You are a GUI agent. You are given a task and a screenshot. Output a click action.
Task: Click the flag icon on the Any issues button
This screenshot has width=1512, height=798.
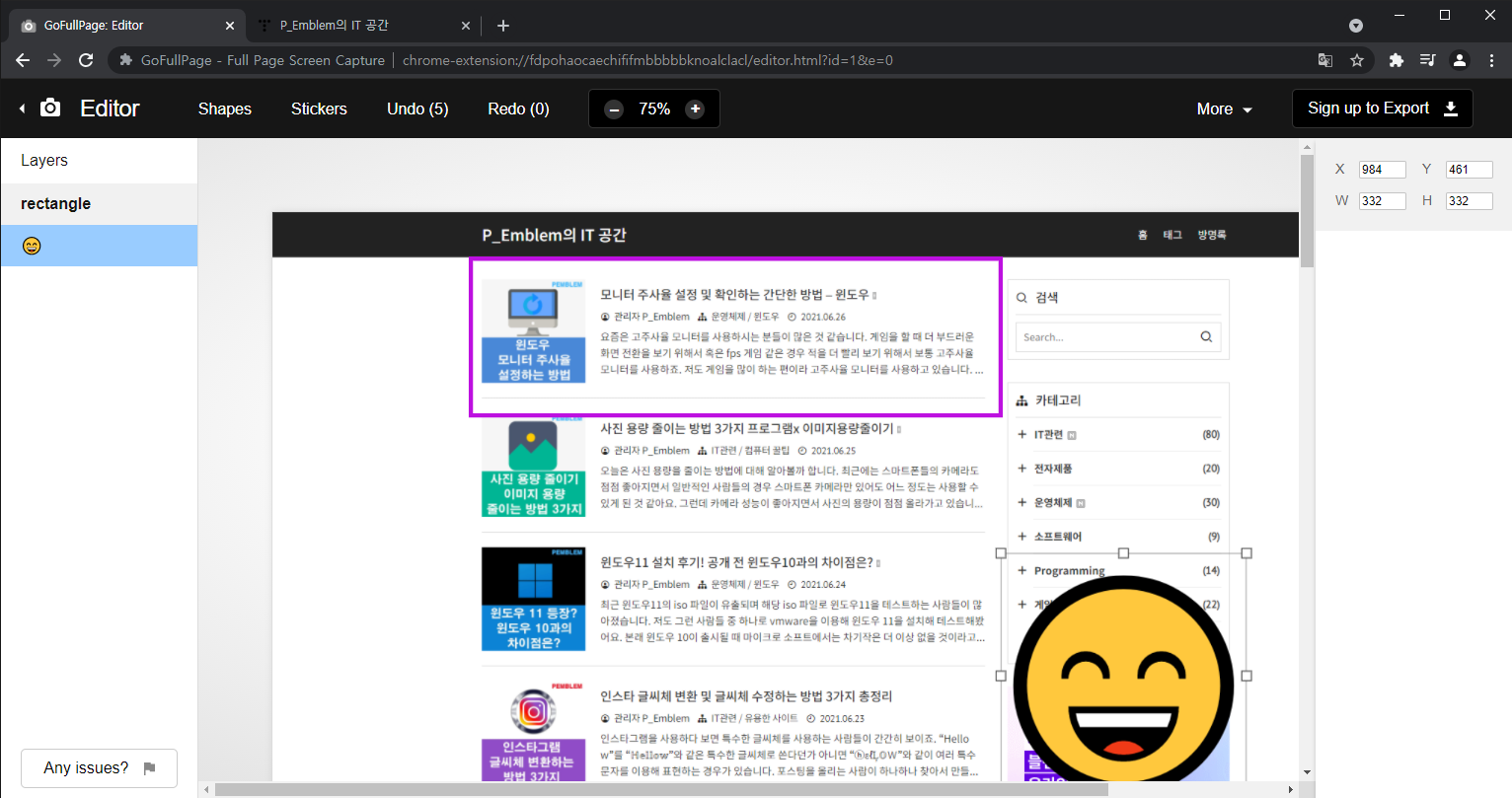[x=149, y=767]
